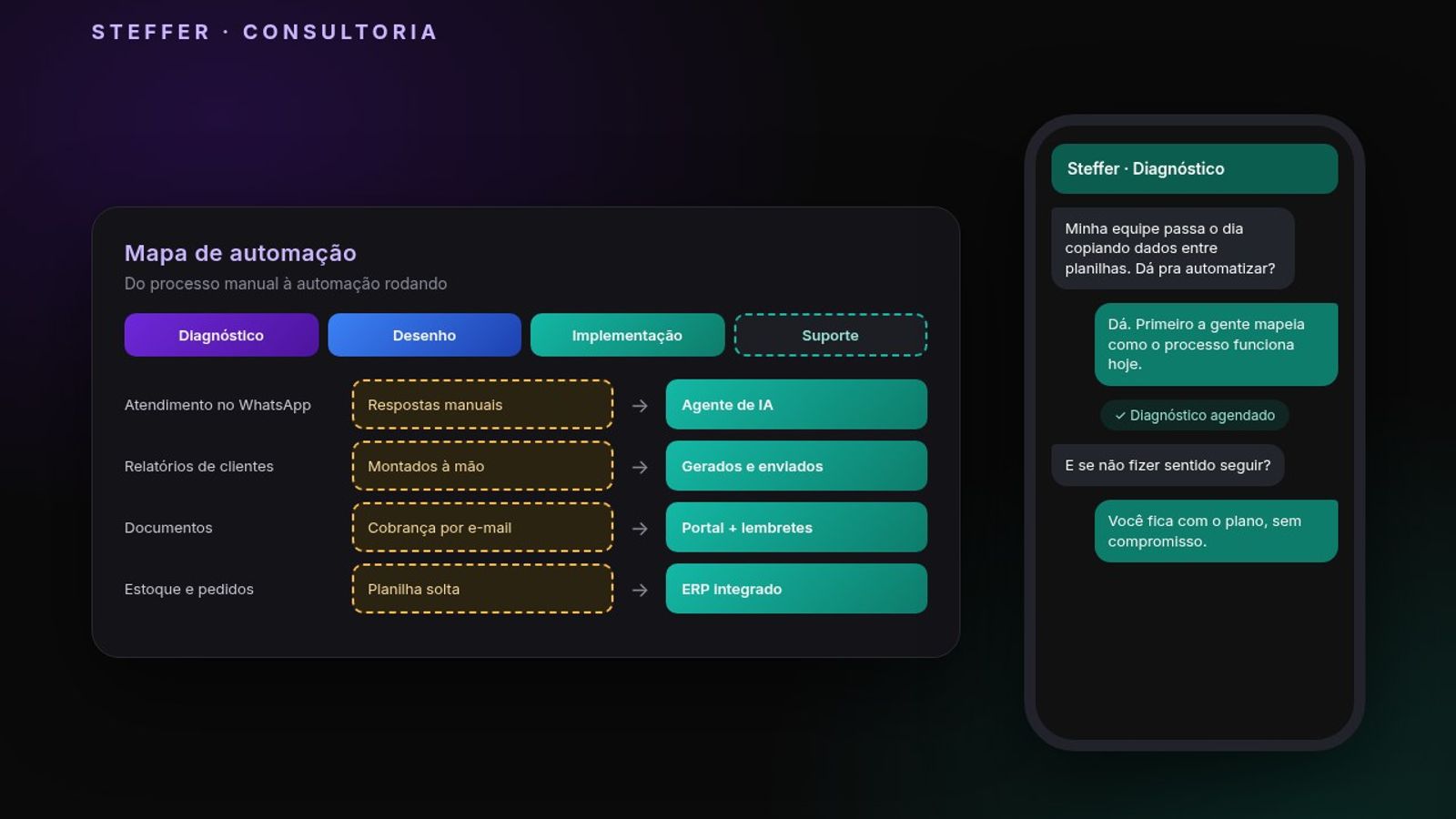Click the arrow after Respostas manuais
The height and width of the screenshot is (819, 1456).
640,406
